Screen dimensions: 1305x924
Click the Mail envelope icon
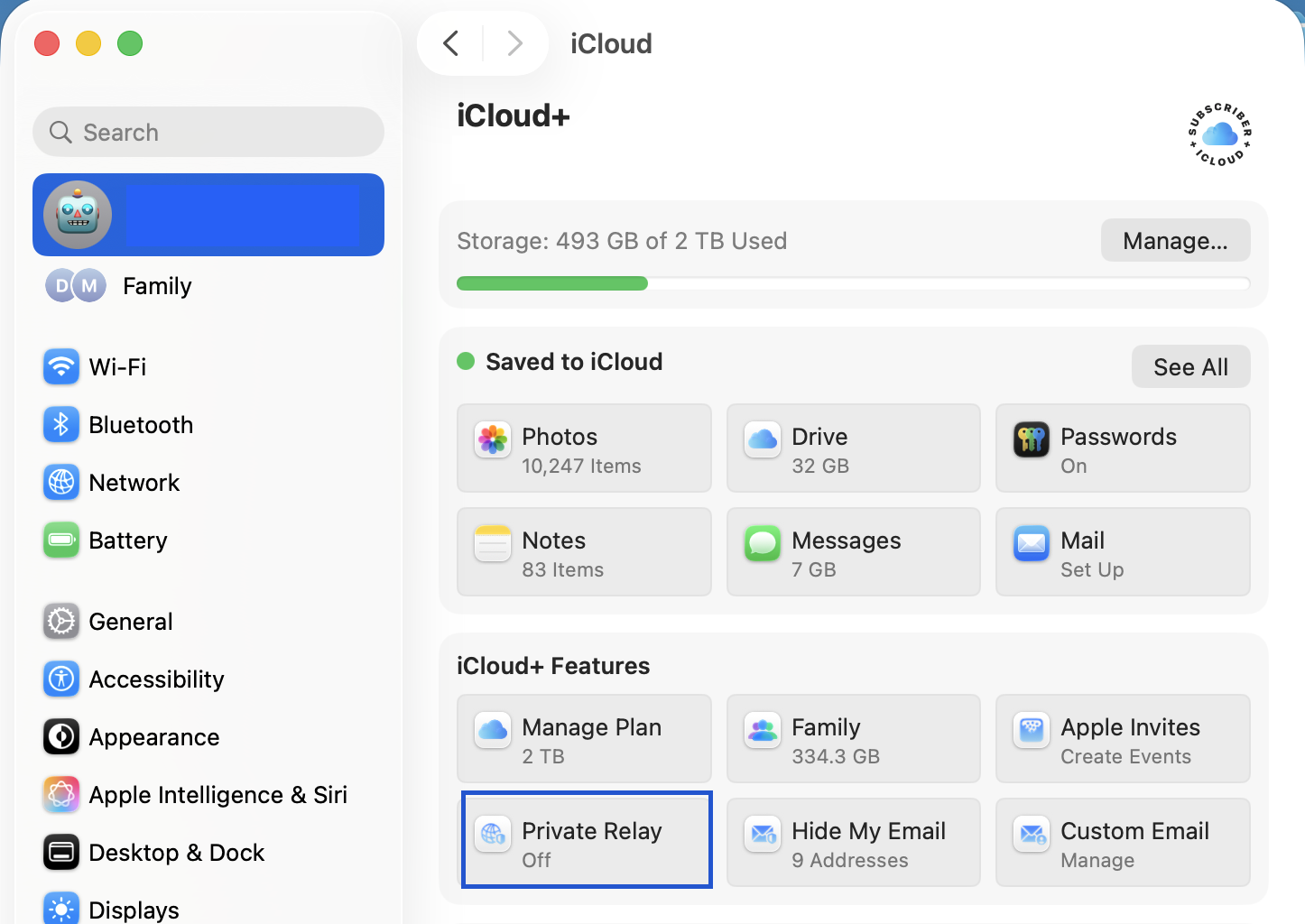click(x=1032, y=544)
